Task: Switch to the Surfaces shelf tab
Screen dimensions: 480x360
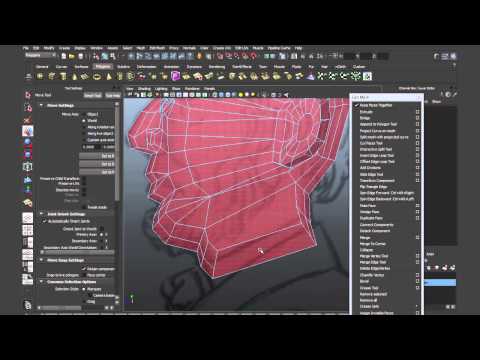Action: [x=81, y=67]
